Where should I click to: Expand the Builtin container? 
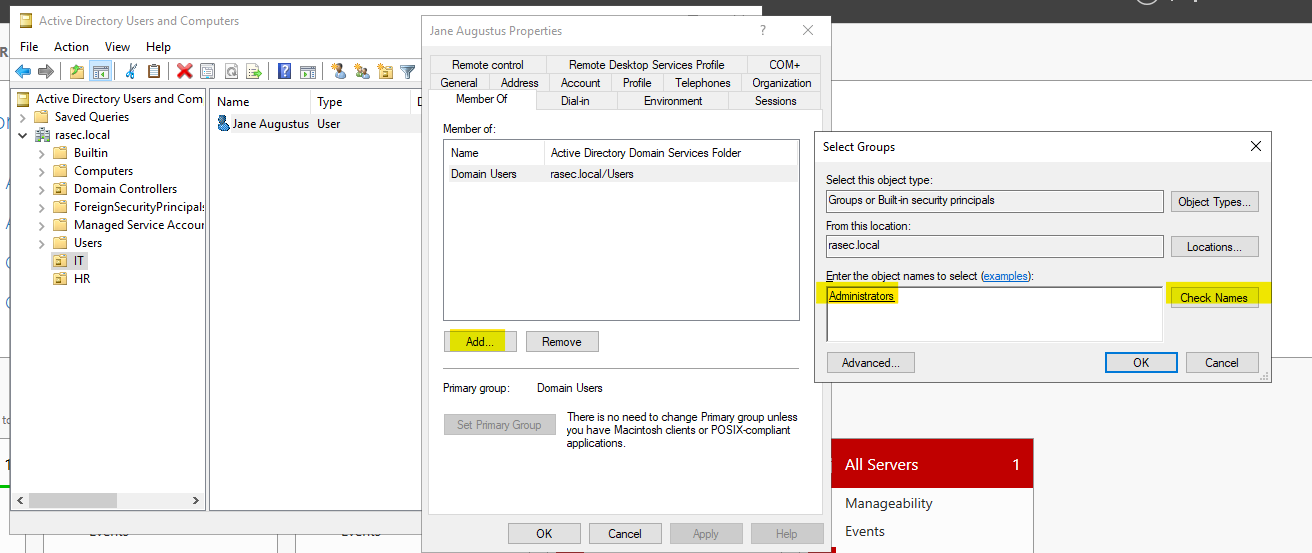41,153
